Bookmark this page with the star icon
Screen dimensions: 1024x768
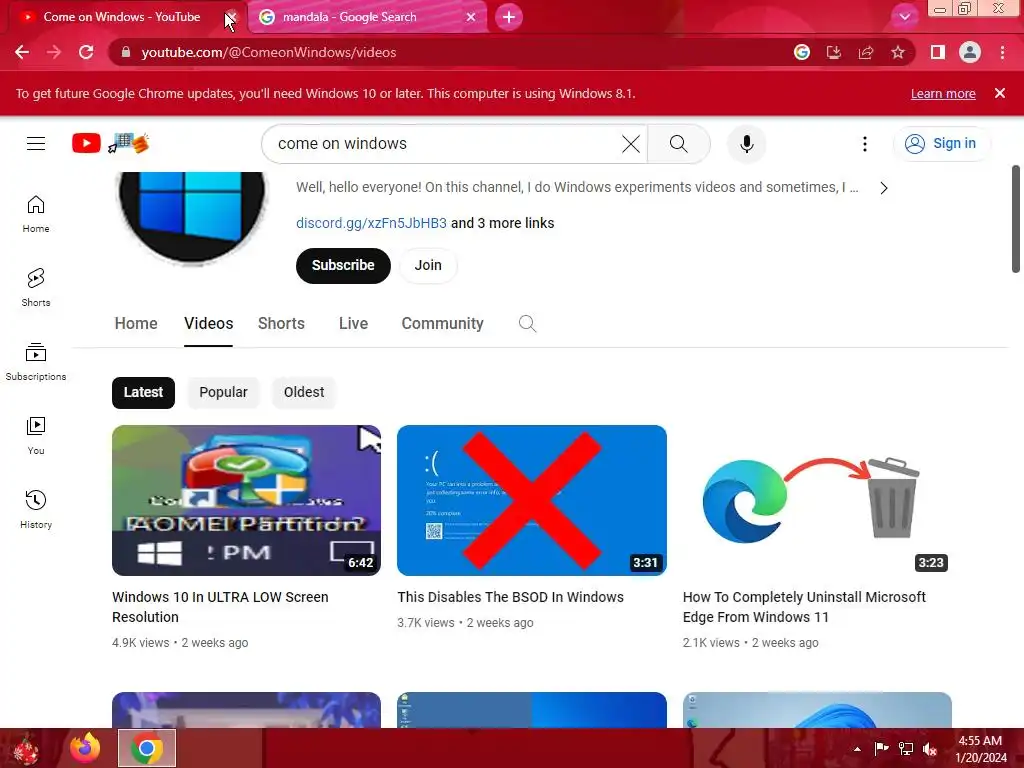pos(898,52)
